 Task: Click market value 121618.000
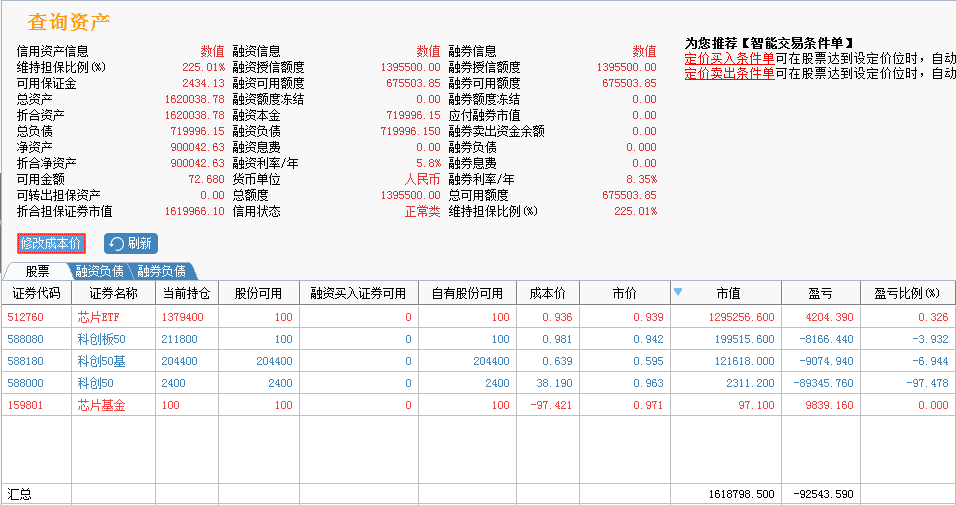pos(744,361)
